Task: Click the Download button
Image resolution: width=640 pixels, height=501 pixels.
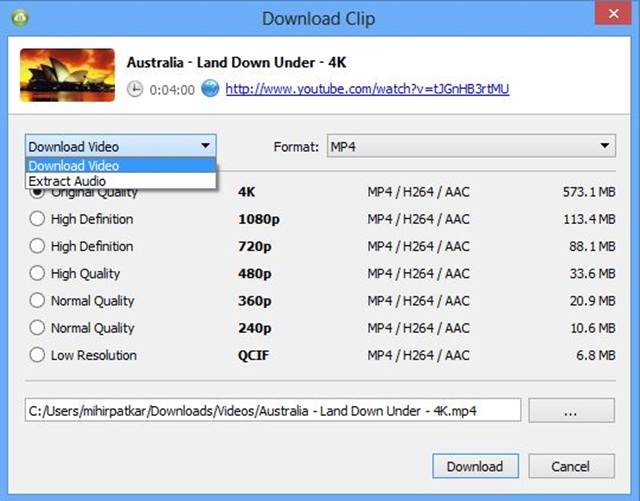Action: (476, 466)
